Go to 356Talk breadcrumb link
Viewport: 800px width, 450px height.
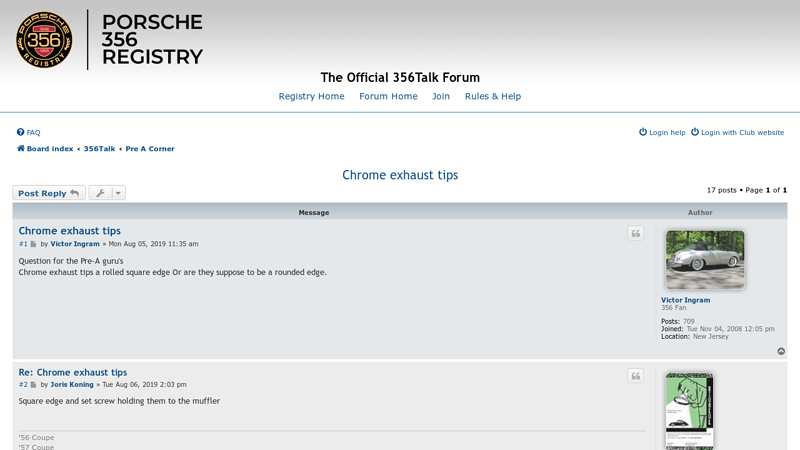click(99, 149)
